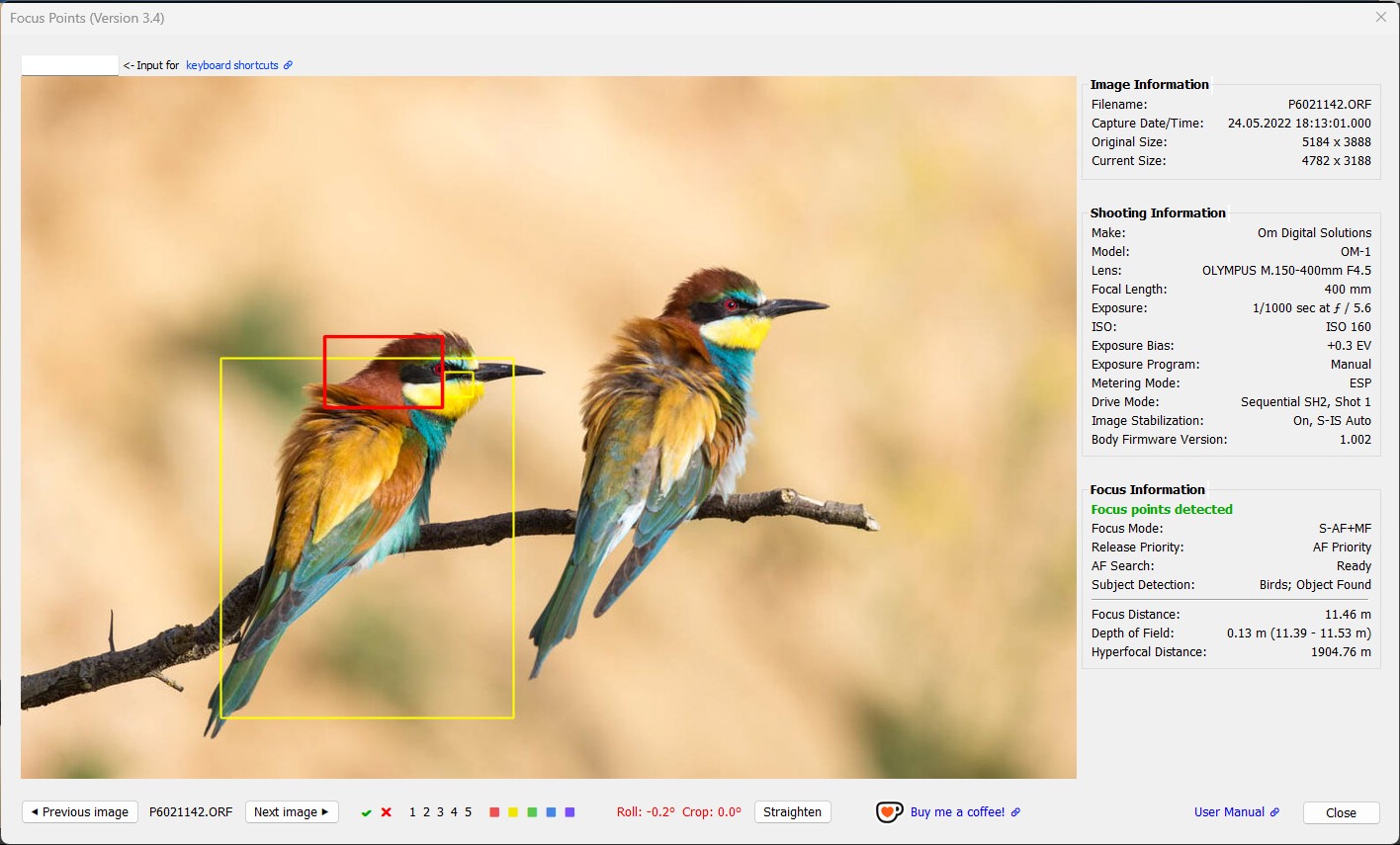Click the Exposure Bias value +0.3 EV
Image resolution: width=1400 pixels, height=845 pixels.
tap(1350, 346)
